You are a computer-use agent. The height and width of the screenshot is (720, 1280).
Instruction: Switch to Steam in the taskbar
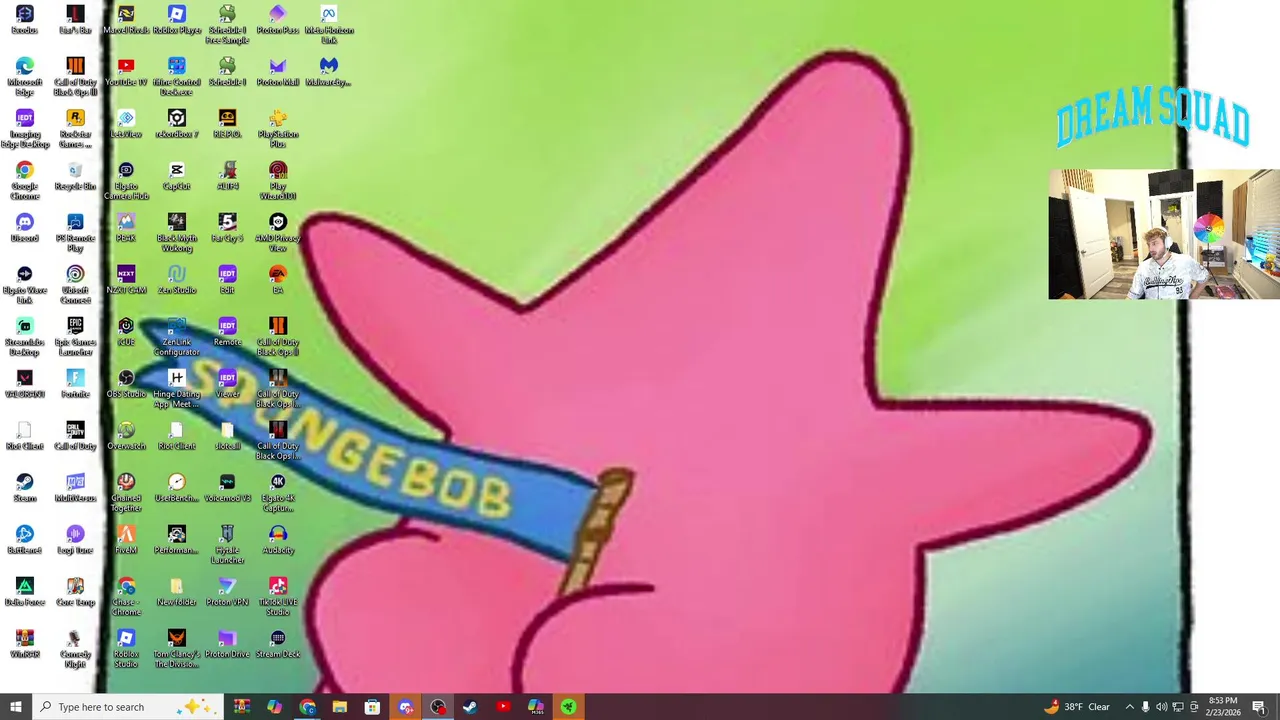470,707
